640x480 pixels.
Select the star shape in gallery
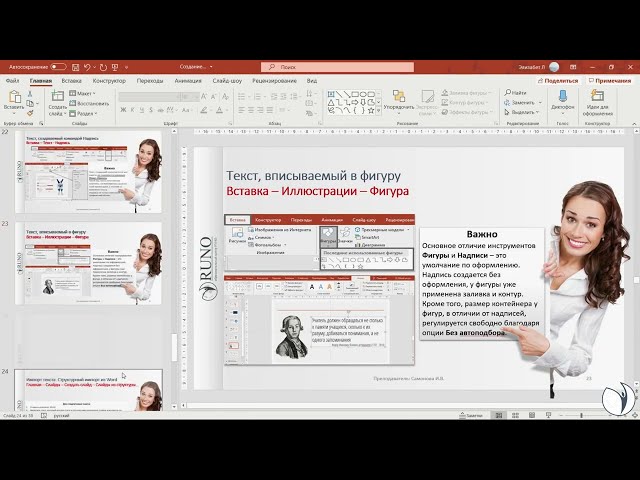click(371, 110)
